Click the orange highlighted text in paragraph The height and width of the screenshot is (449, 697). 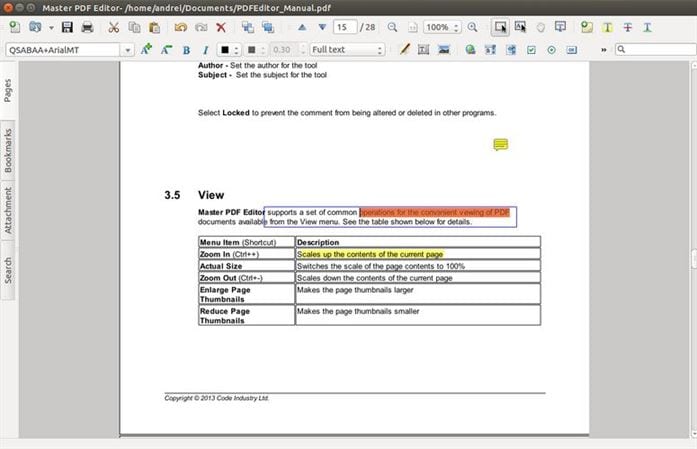(x=434, y=212)
